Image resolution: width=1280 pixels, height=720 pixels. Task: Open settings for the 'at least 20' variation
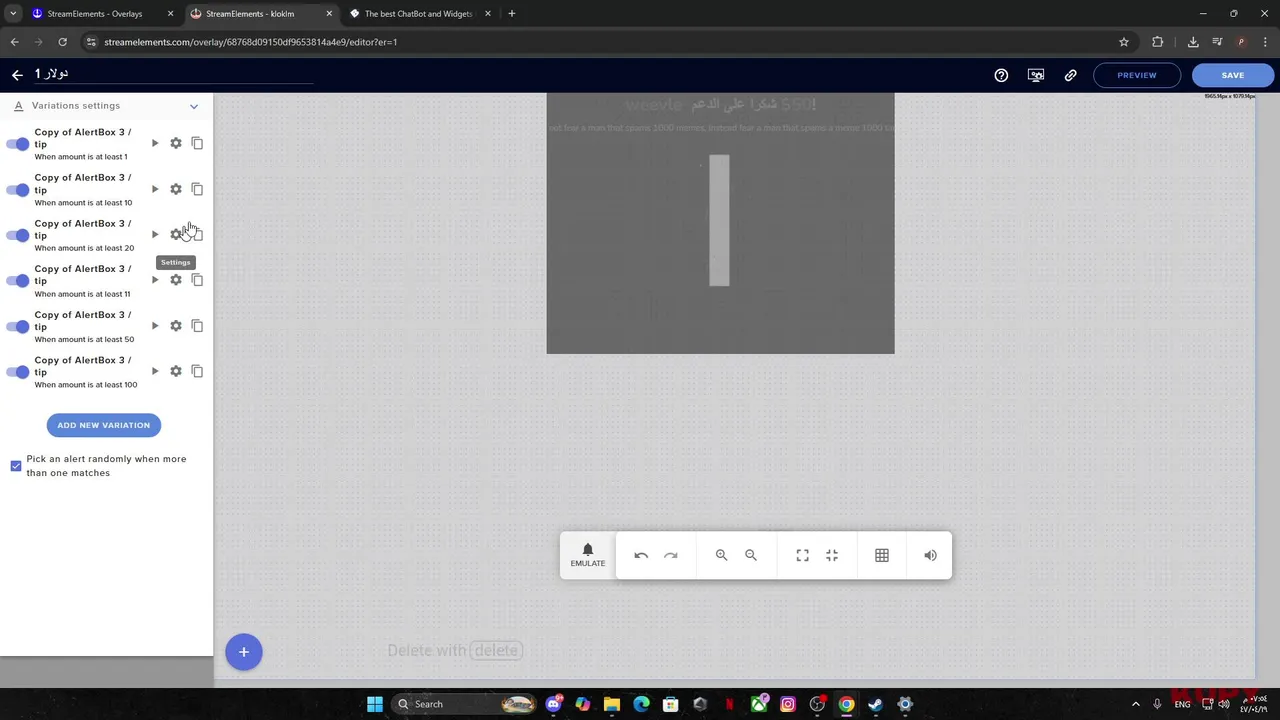pos(176,234)
